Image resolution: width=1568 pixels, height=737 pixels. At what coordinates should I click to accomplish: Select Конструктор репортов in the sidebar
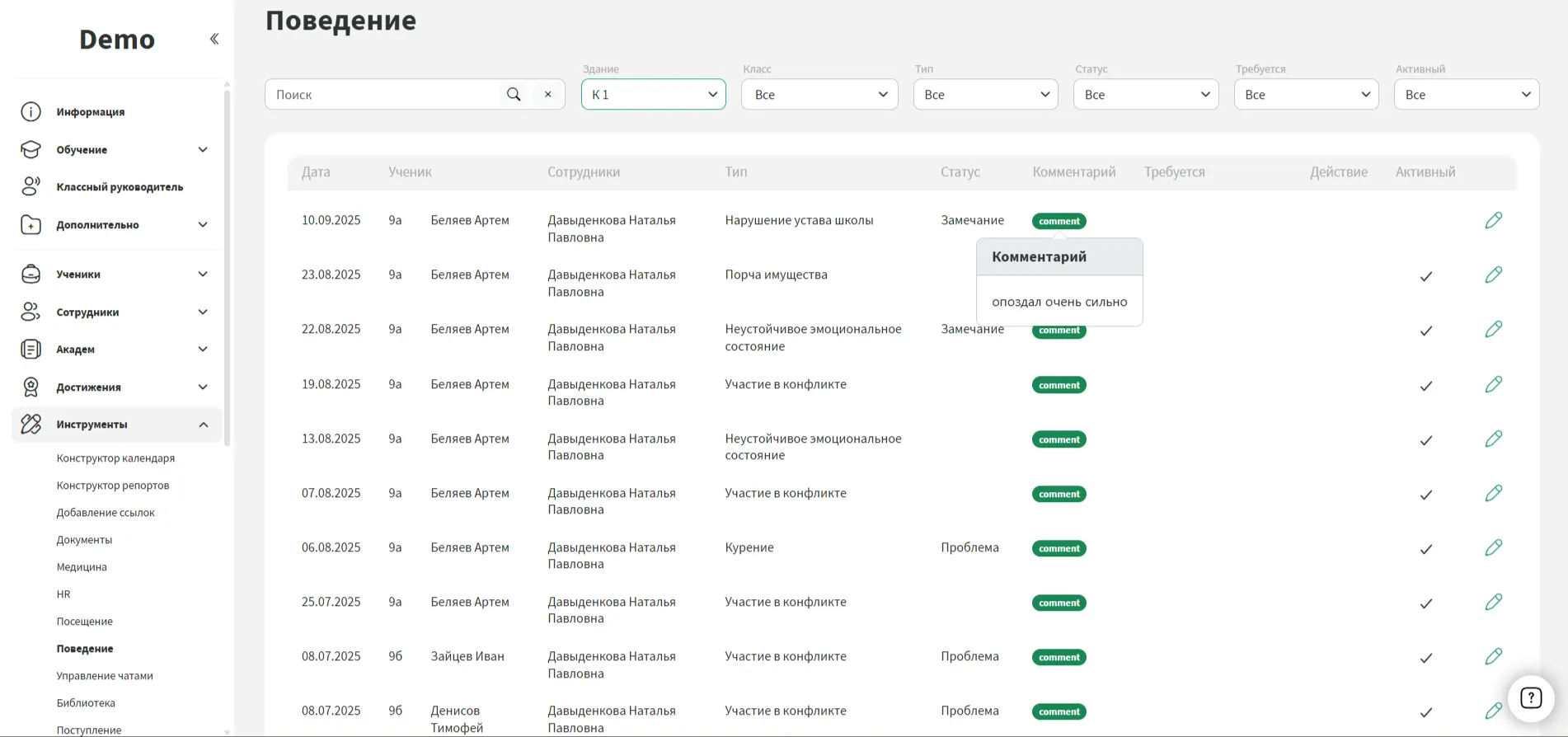point(113,486)
